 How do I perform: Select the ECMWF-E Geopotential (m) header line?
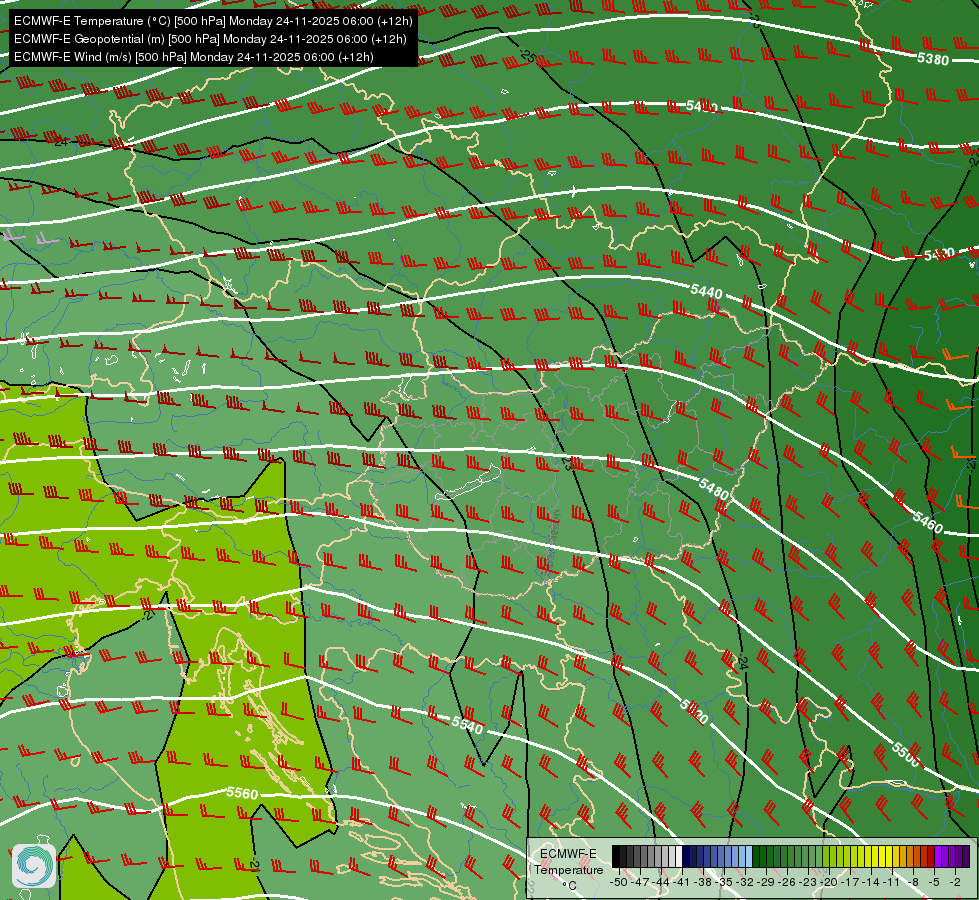tap(210, 39)
